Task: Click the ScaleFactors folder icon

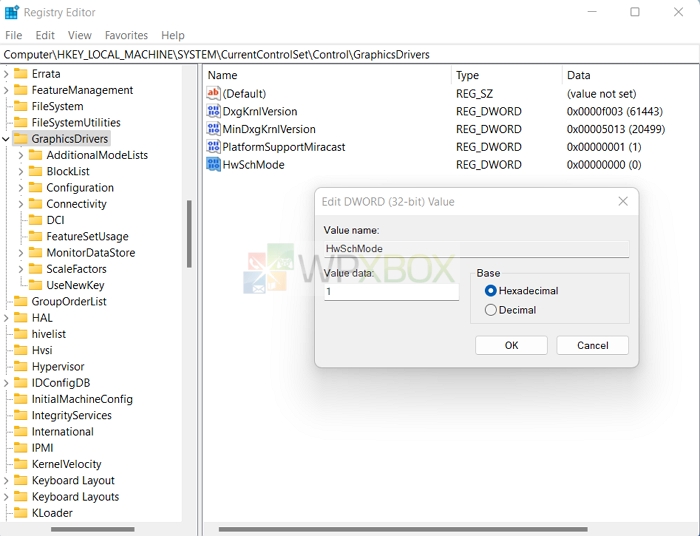Action: click(x=35, y=269)
